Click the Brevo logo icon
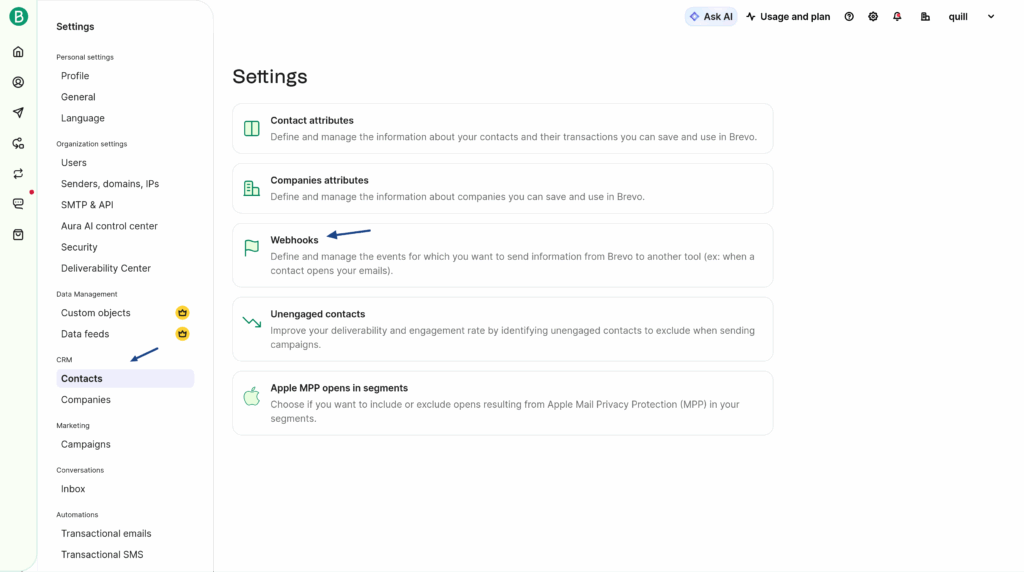 coord(18,16)
